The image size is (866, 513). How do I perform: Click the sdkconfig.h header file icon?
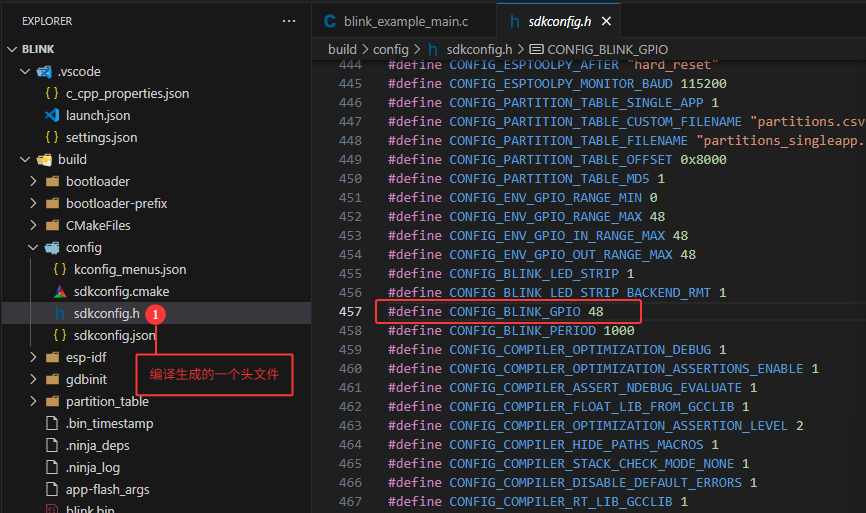pyautogui.click(x=60, y=314)
